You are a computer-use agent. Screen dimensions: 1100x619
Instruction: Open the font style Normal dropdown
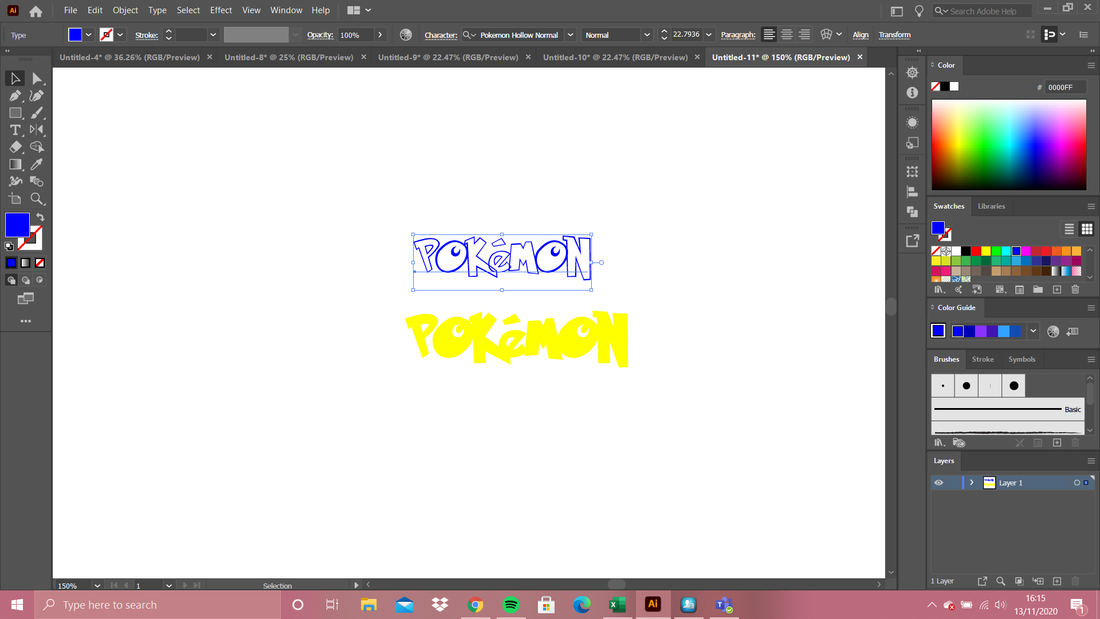click(x=647, y=34)
